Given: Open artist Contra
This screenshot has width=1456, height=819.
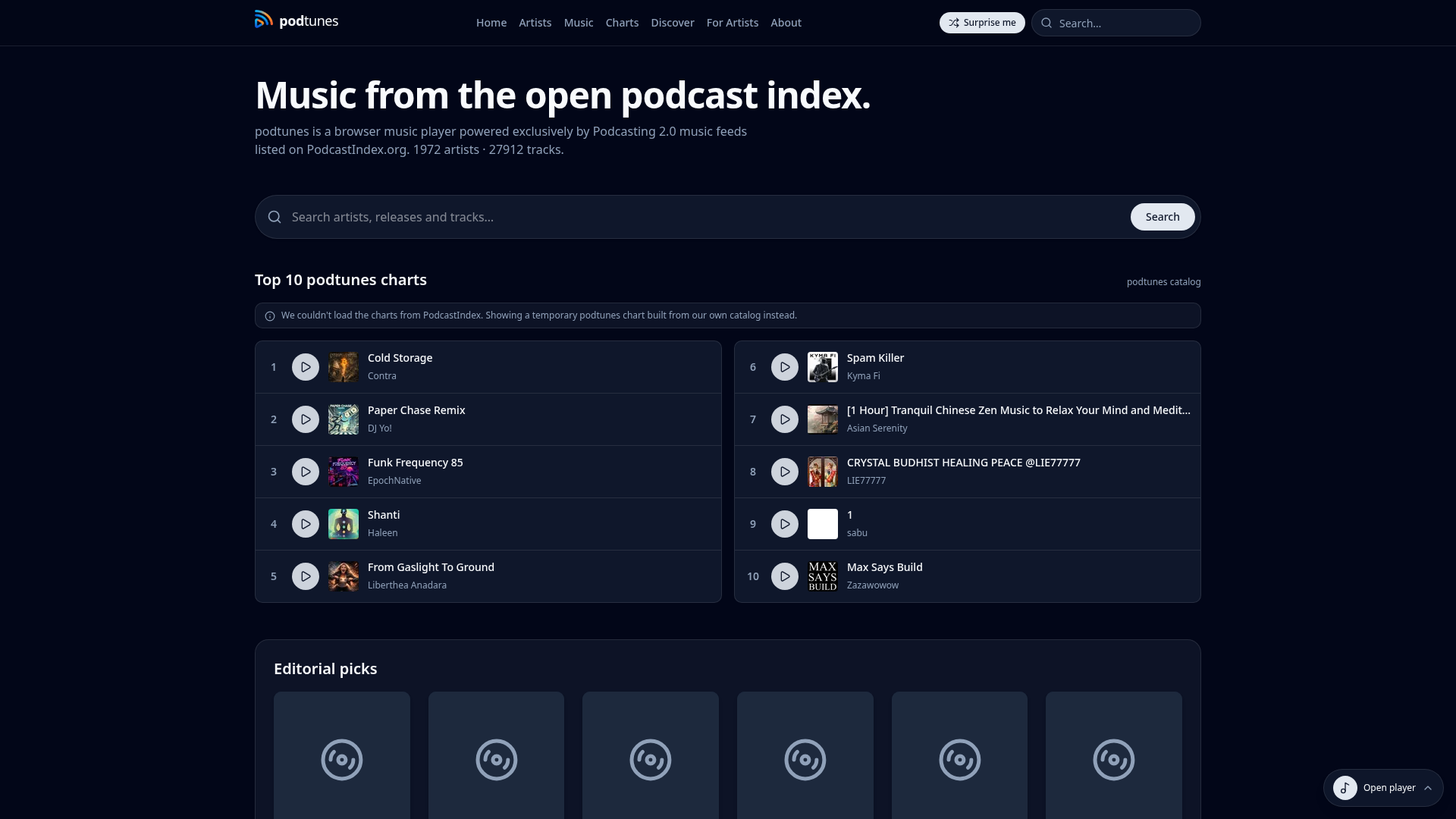Looking at the screenshot, I should click(382, 376).
